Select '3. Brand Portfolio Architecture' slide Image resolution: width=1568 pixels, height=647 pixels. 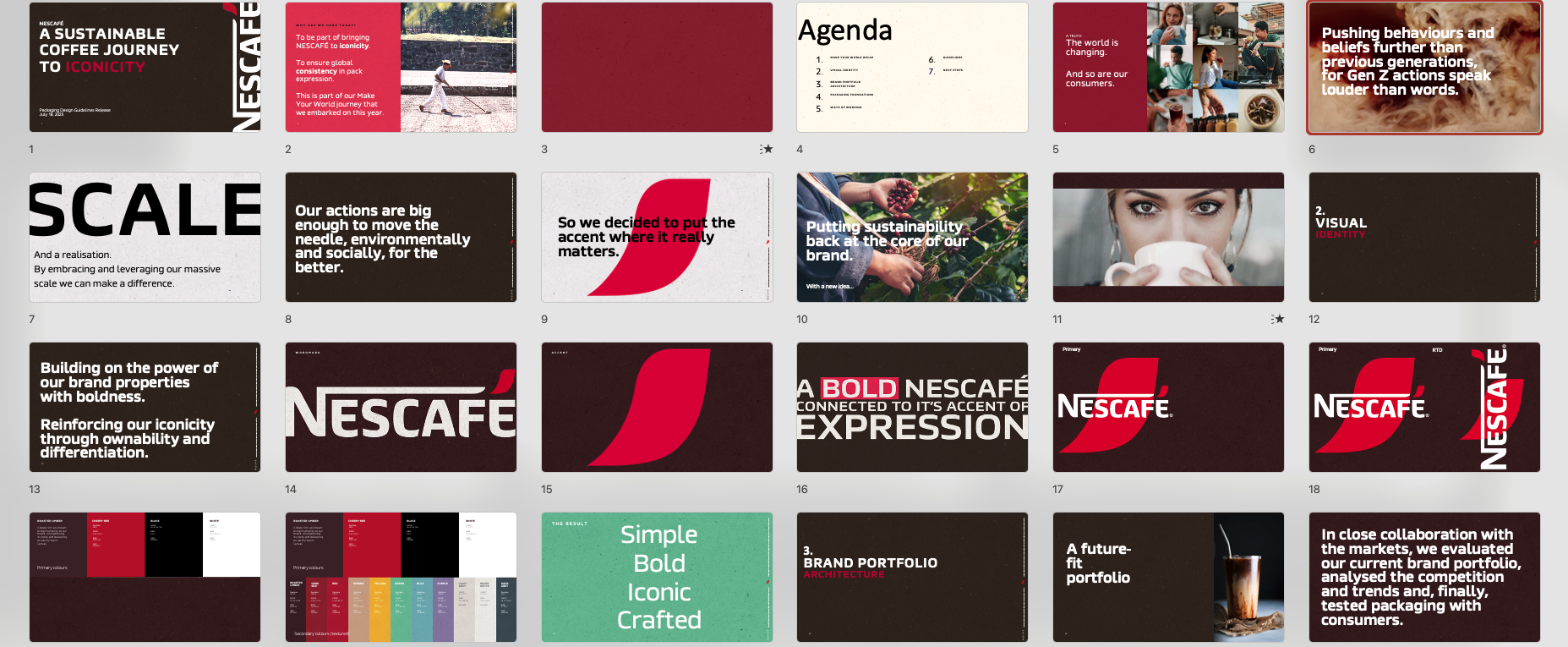(x=913, y=578)
